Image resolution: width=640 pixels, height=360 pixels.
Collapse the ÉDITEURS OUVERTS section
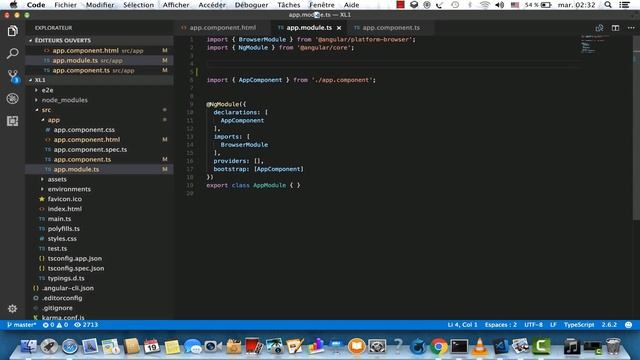[100, 40]
